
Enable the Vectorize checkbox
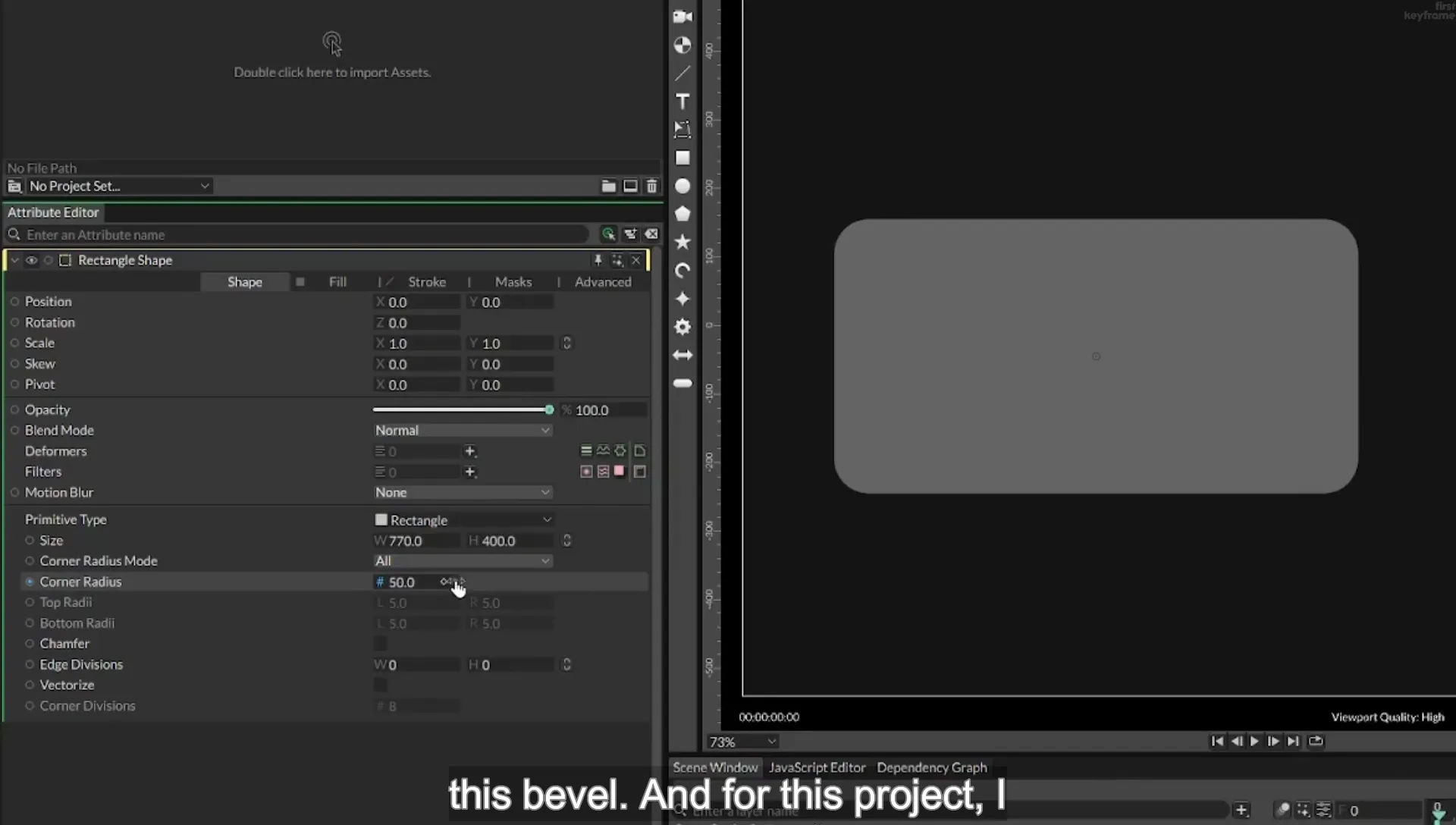click(x=381, y=685)
